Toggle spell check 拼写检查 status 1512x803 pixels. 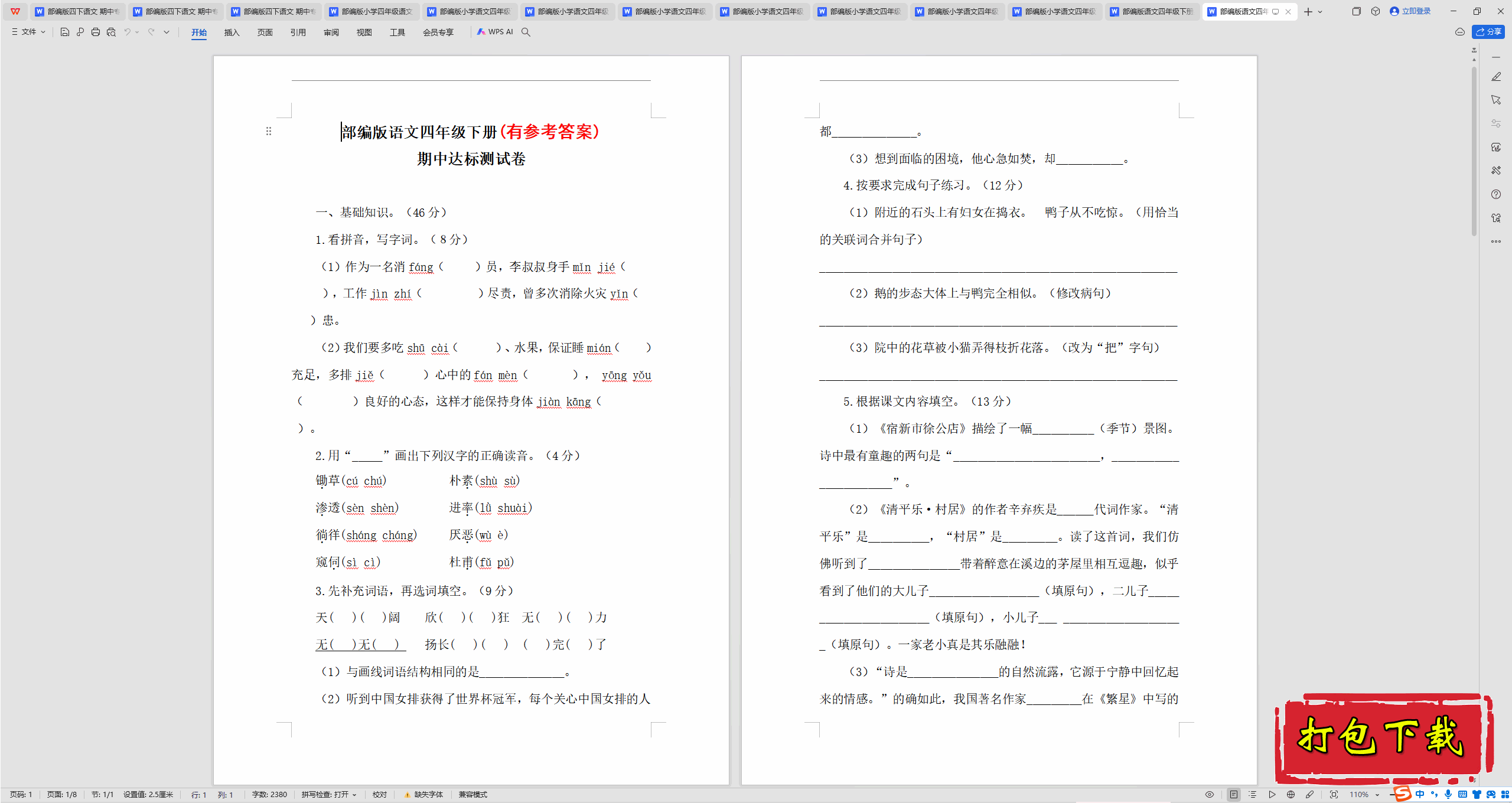(x=329, y=795)
